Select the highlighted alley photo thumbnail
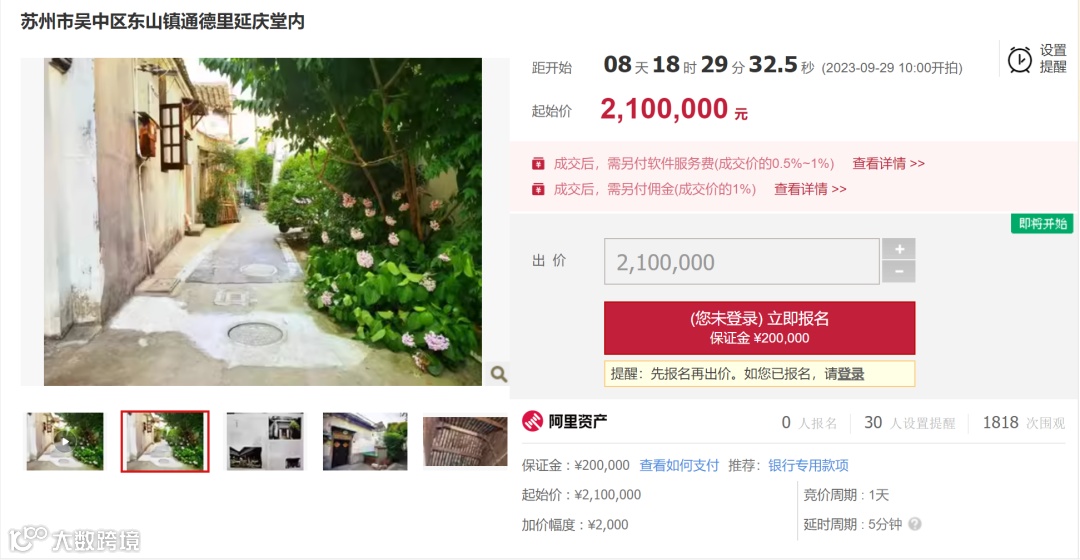 [x=165, y=442]
